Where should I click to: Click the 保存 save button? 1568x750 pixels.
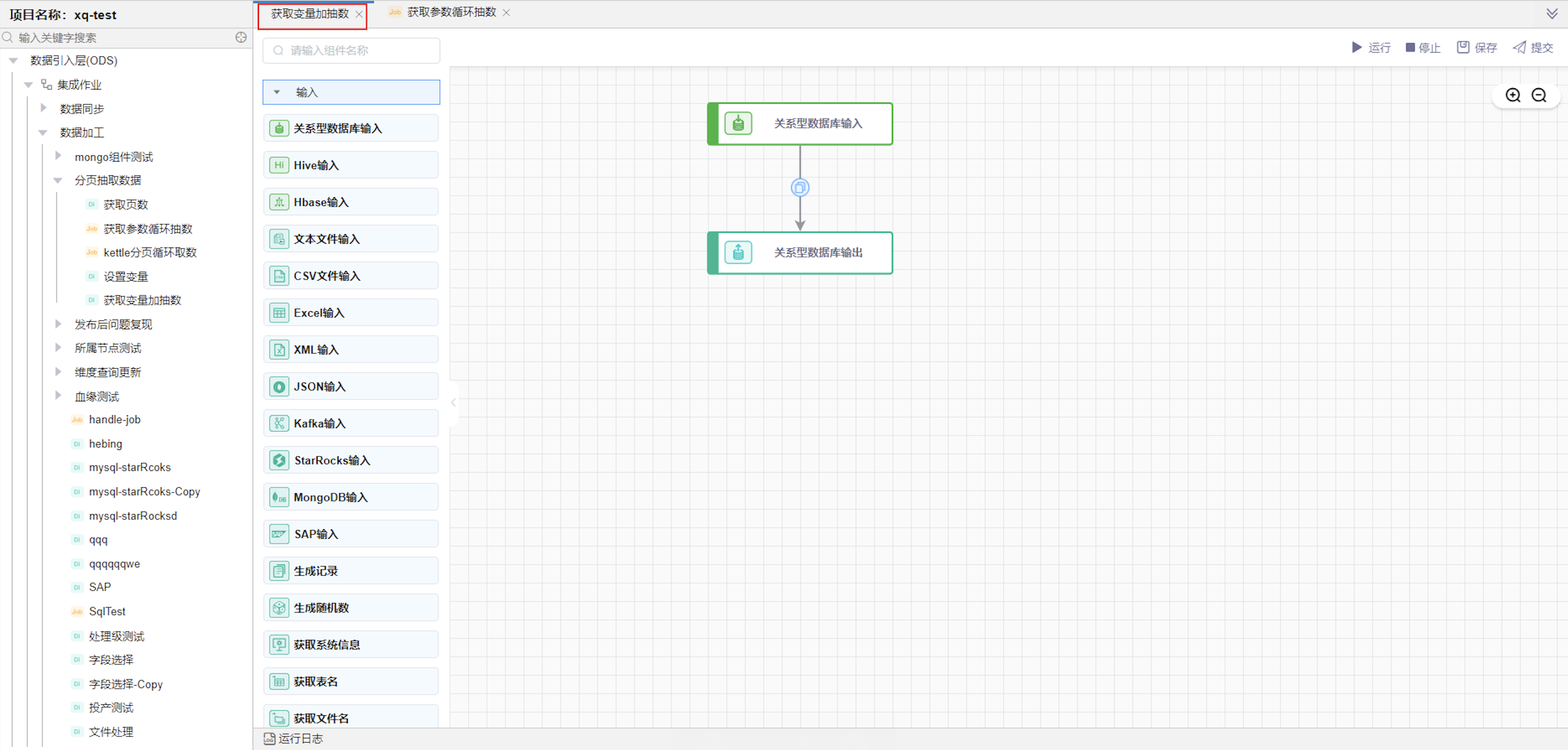pyautogui.click(x=1477, y=48)
